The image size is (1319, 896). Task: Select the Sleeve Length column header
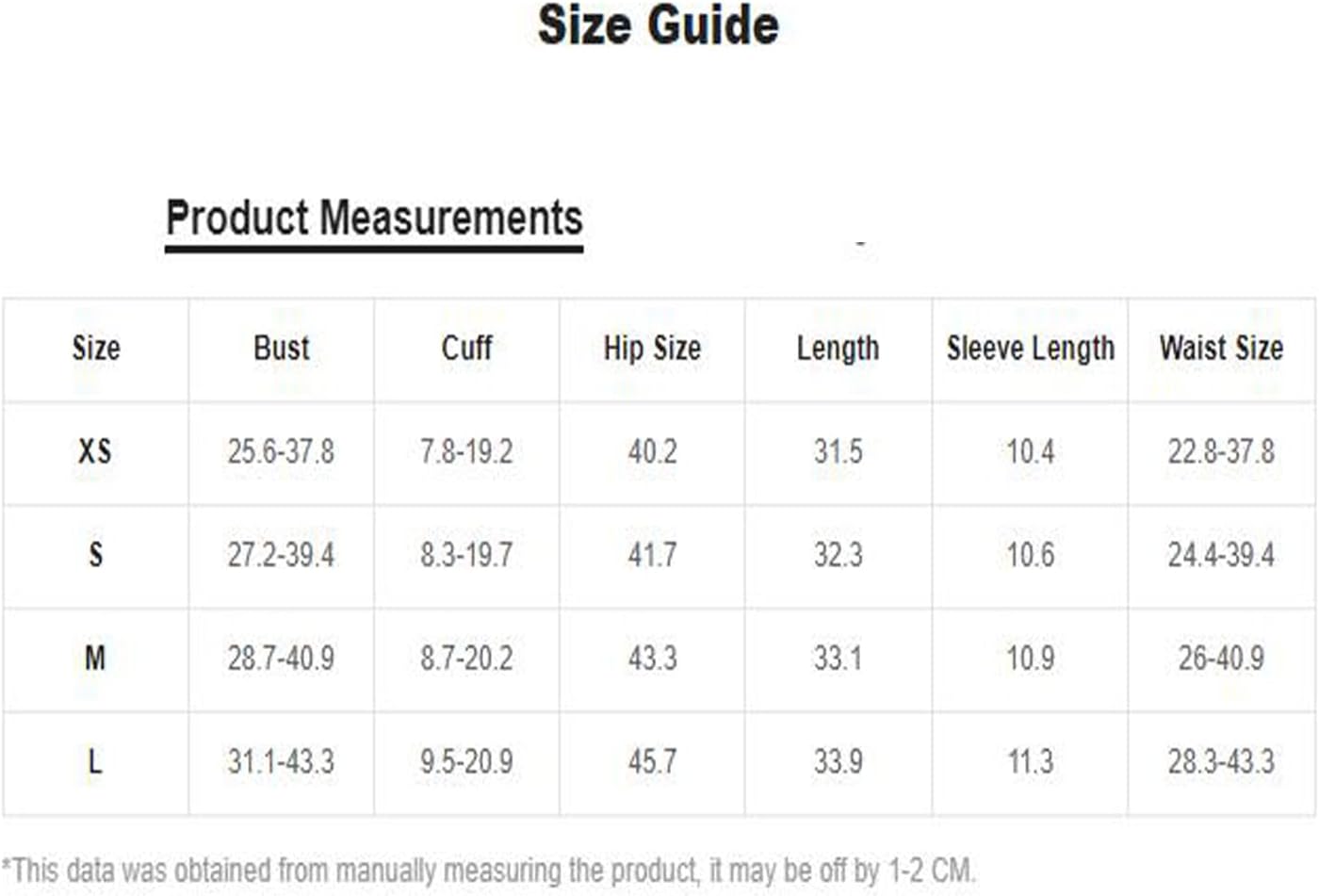(x=1031, y=349)
